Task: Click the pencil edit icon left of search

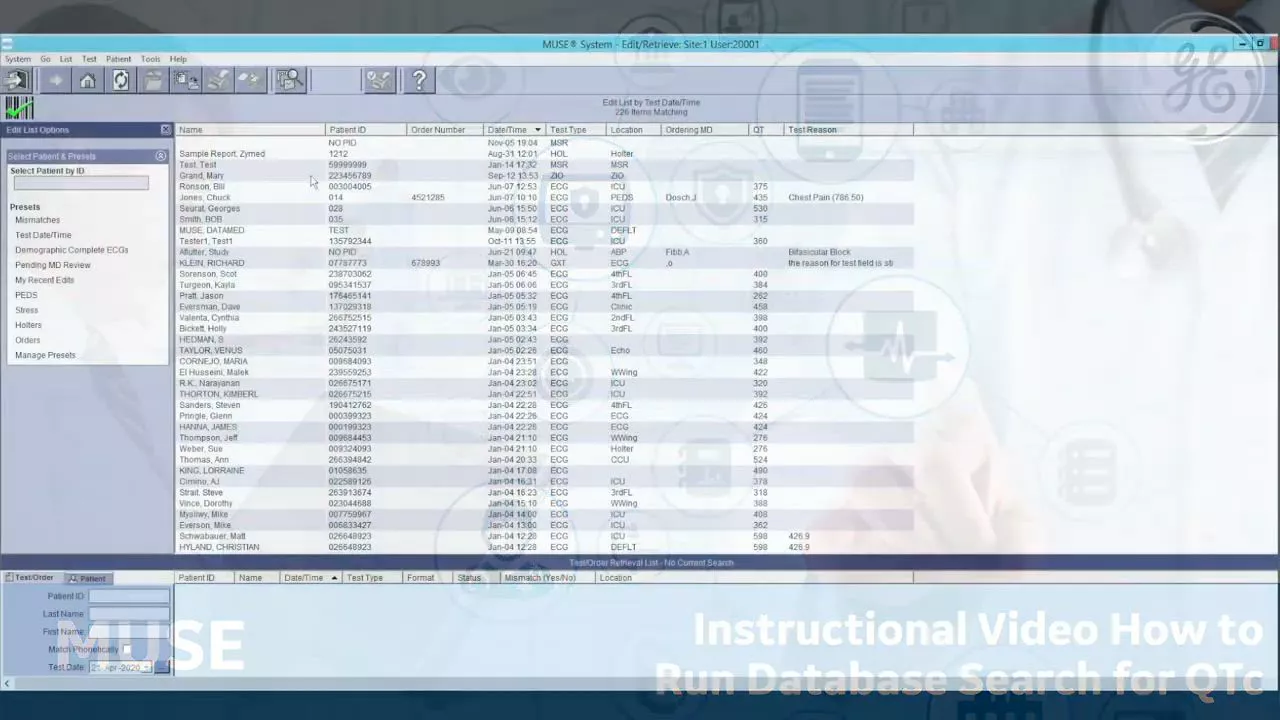Action: tap(251, 81)
